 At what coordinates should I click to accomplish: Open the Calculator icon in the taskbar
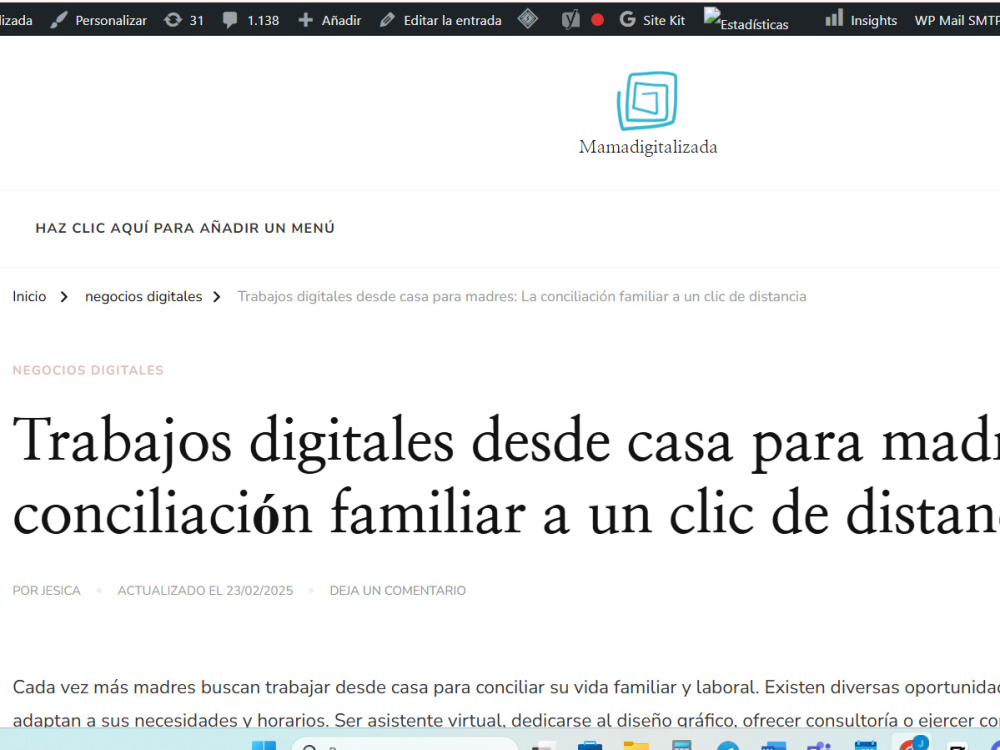(682, 745)
